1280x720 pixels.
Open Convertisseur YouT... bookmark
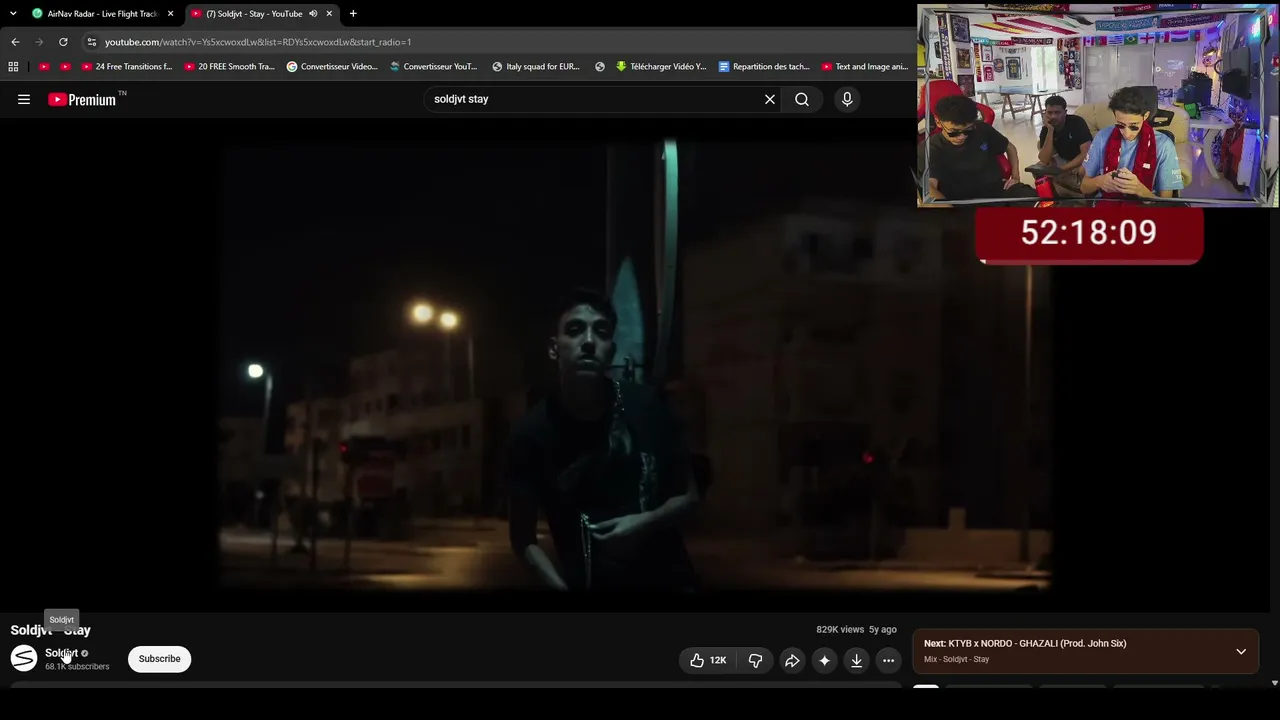pos(434,67)
